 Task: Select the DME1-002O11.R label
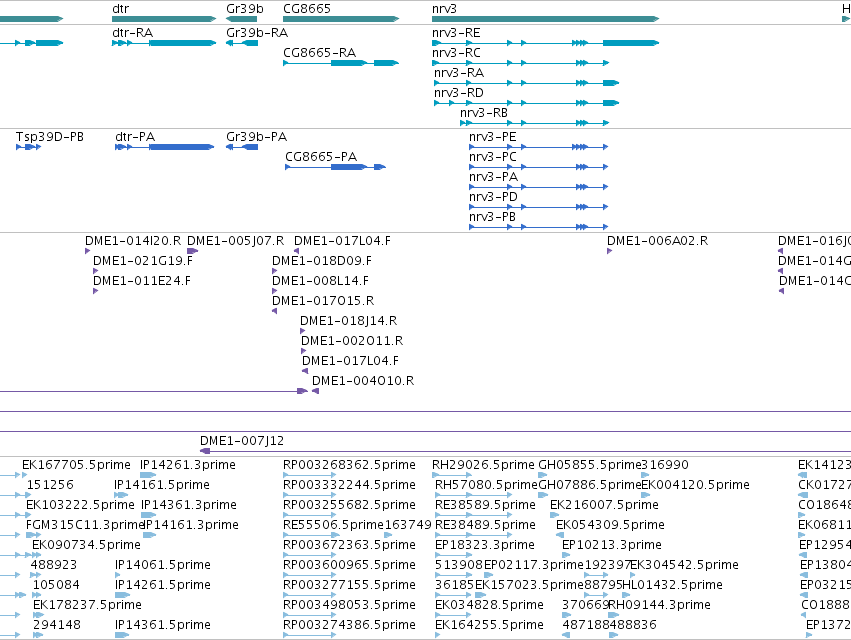coord(352,341)
